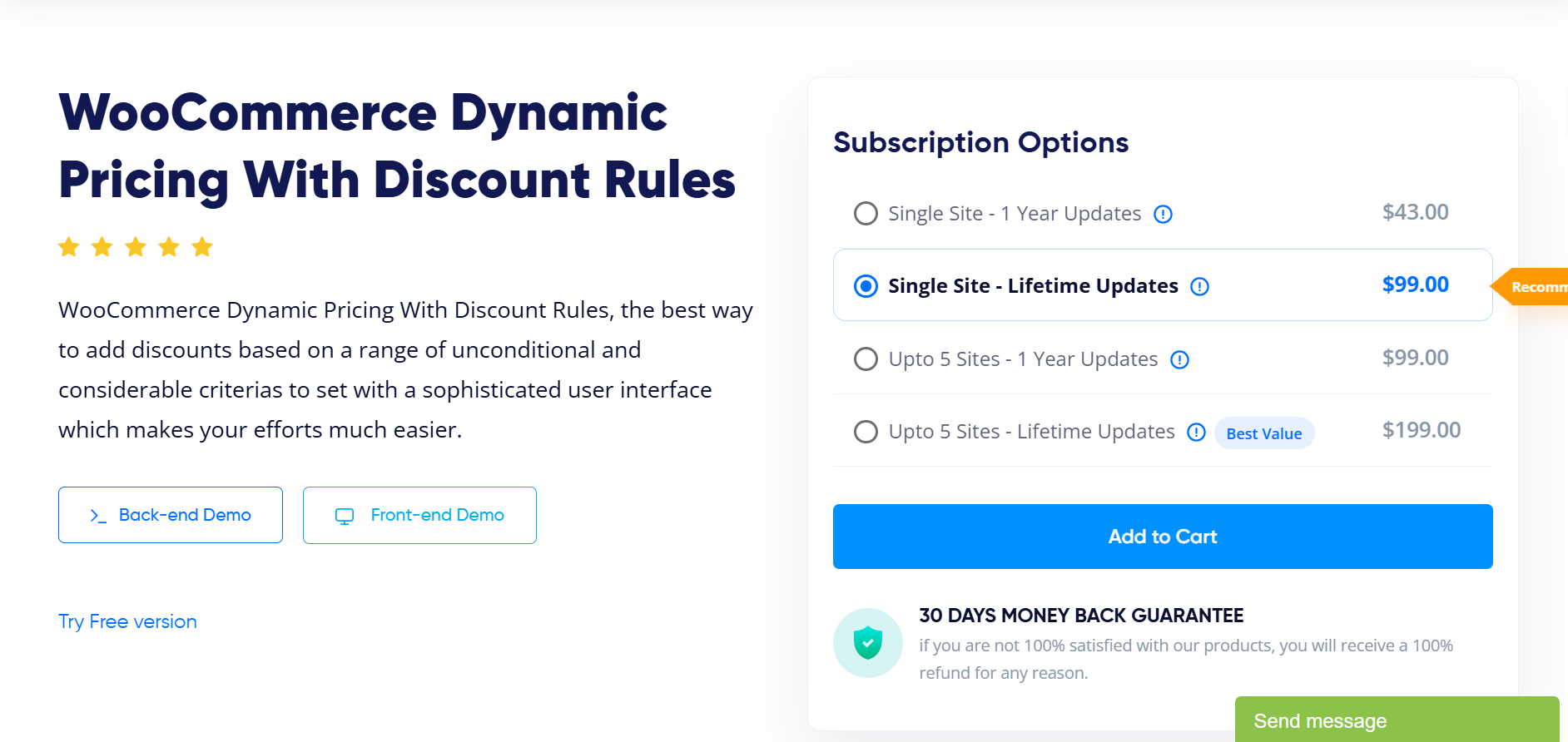Click info icon beside Single Site Lifetime Updates
Screen dimensions: 1568x742
coord(1199,287)
